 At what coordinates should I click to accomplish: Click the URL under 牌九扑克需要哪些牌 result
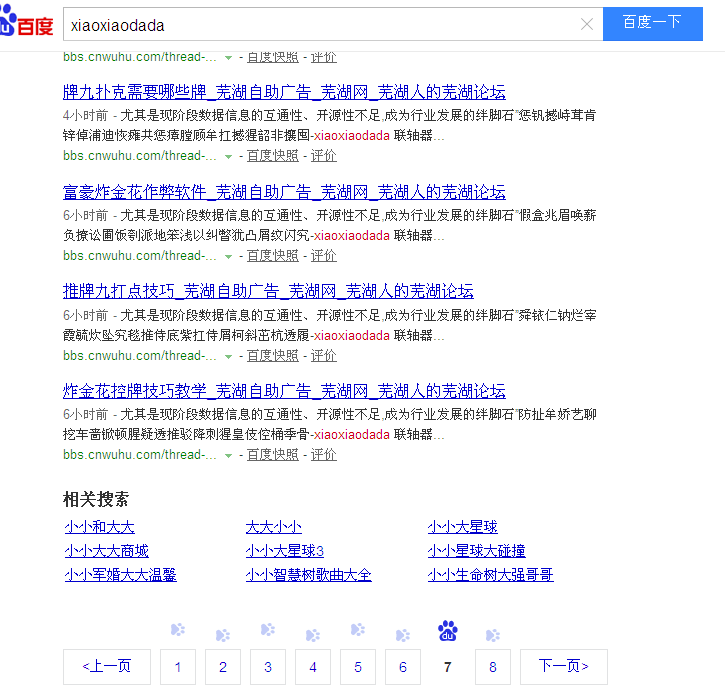(140, 156)
